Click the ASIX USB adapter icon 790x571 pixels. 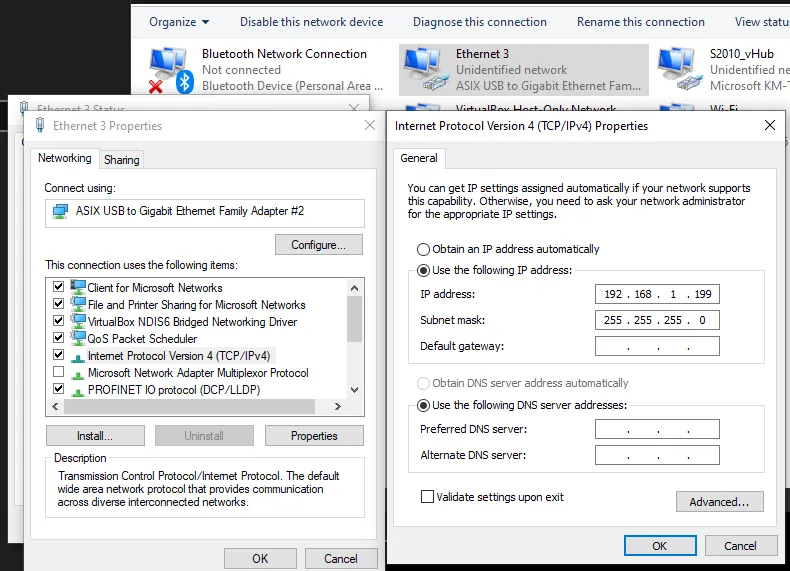pyautogui.click(x=60, y=211)
